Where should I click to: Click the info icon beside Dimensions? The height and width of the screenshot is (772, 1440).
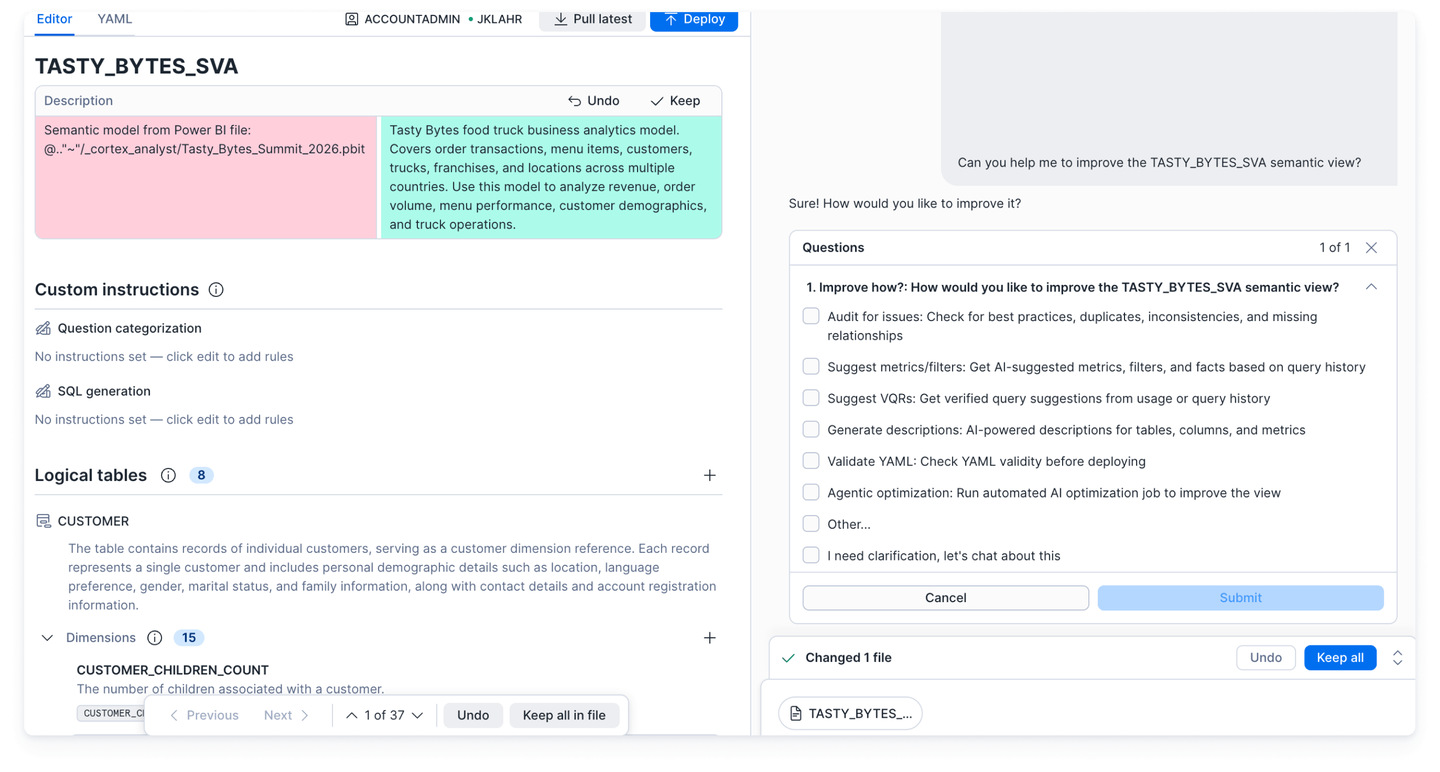pyautogui.click(x=154, y=638)
